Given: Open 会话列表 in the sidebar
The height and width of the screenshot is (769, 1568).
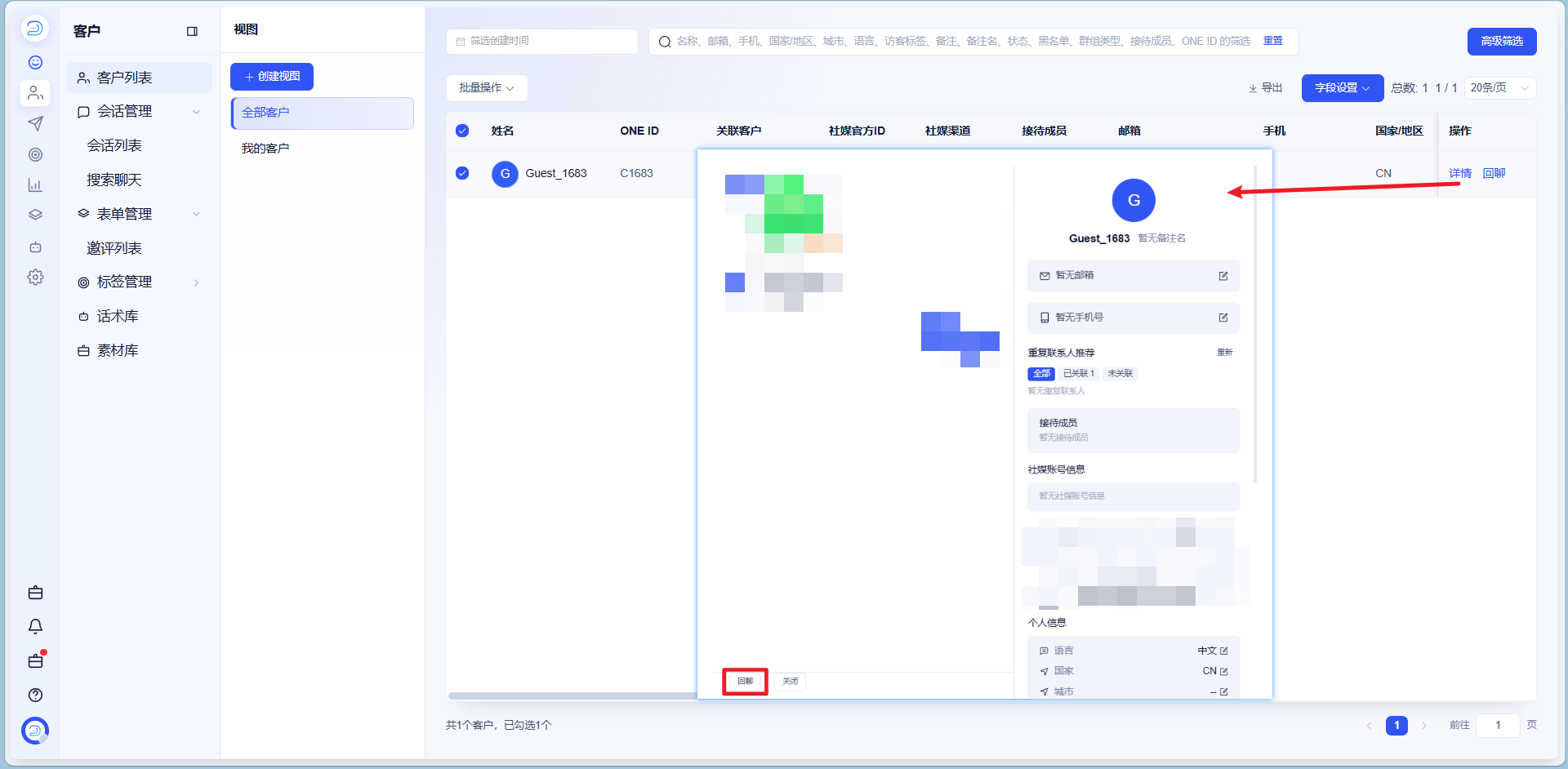Looking at the screenshot, I should tap(114, 145).
